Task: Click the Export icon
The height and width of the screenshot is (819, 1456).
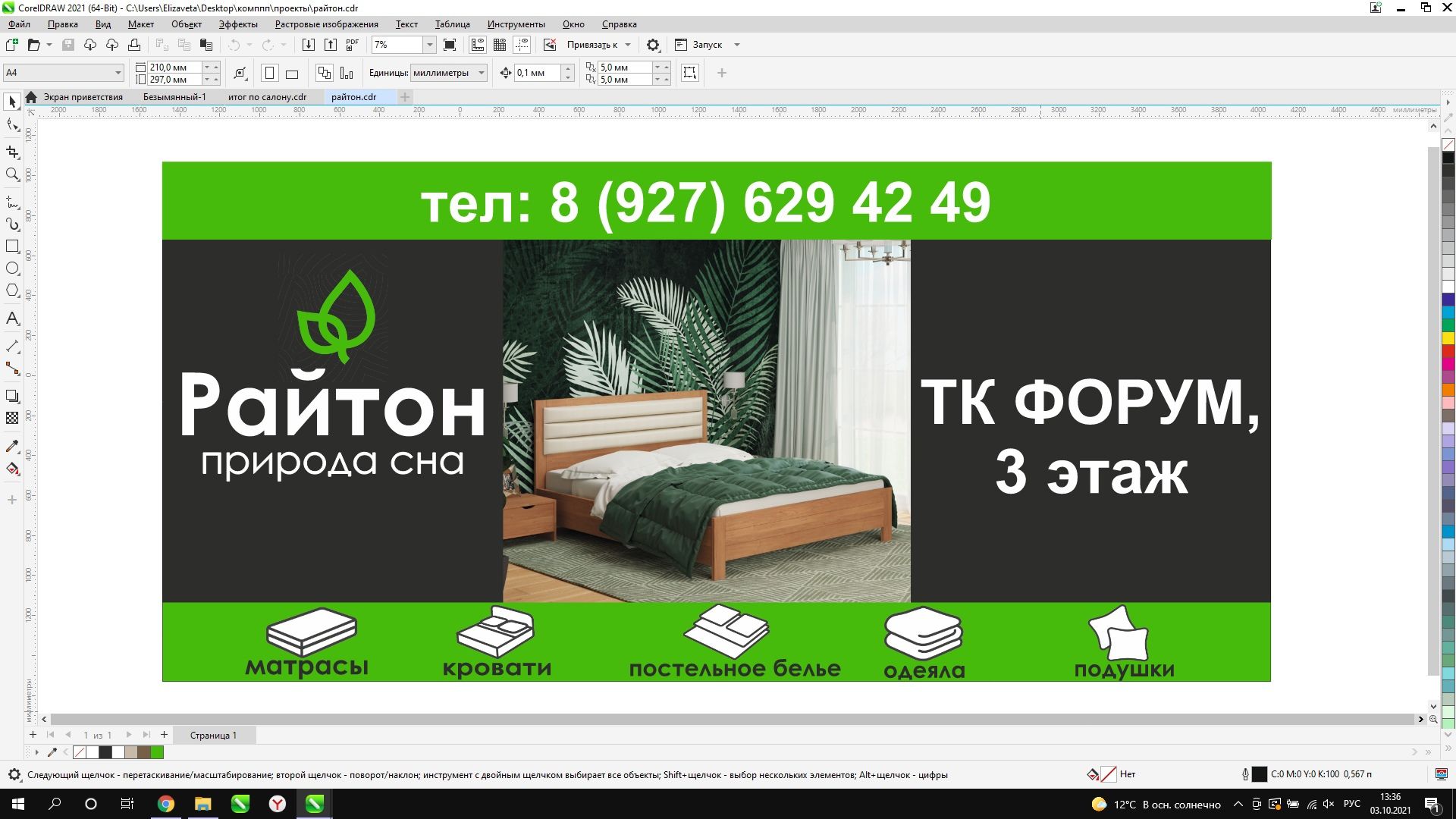Action: coord(331,45)
